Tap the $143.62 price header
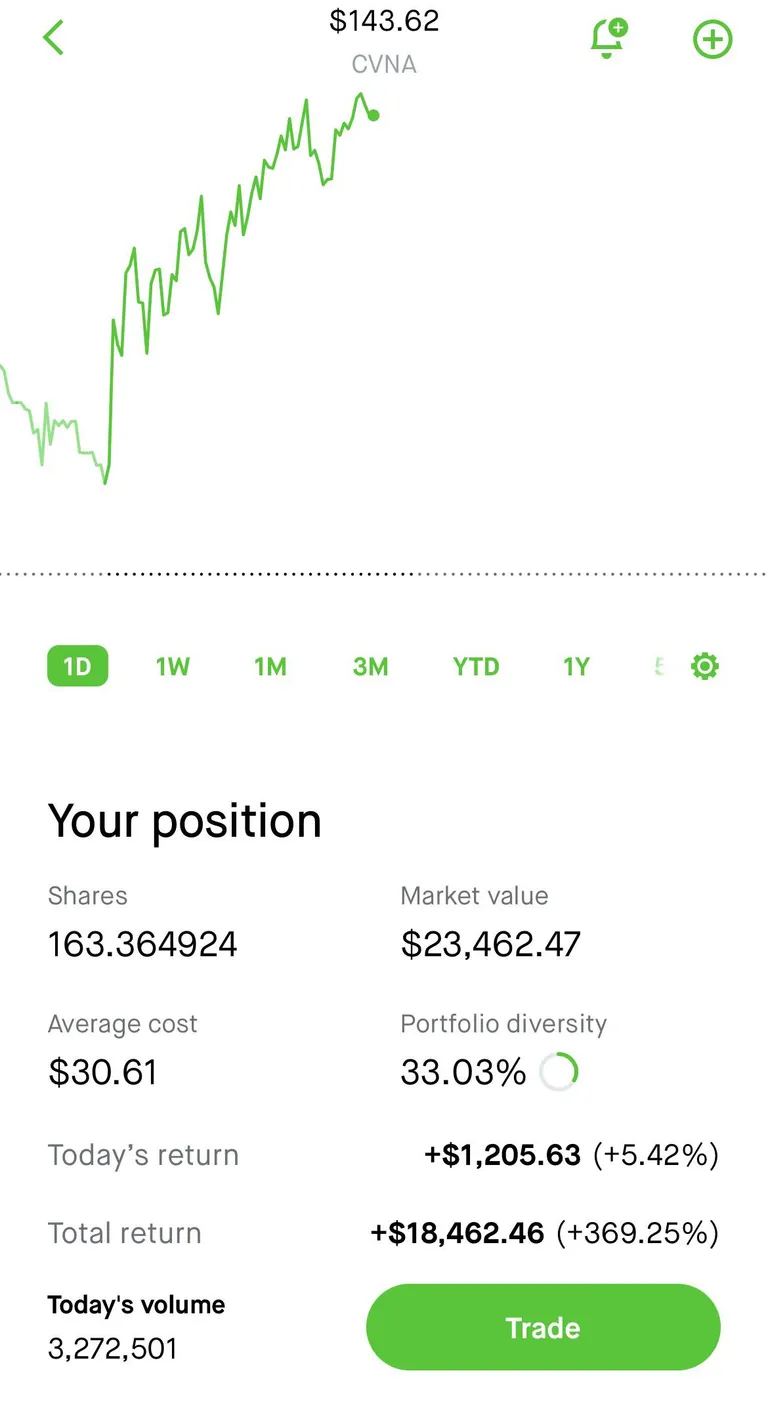Image resolution: width=768 pixels, height=1411 pixels. [384, 21]
